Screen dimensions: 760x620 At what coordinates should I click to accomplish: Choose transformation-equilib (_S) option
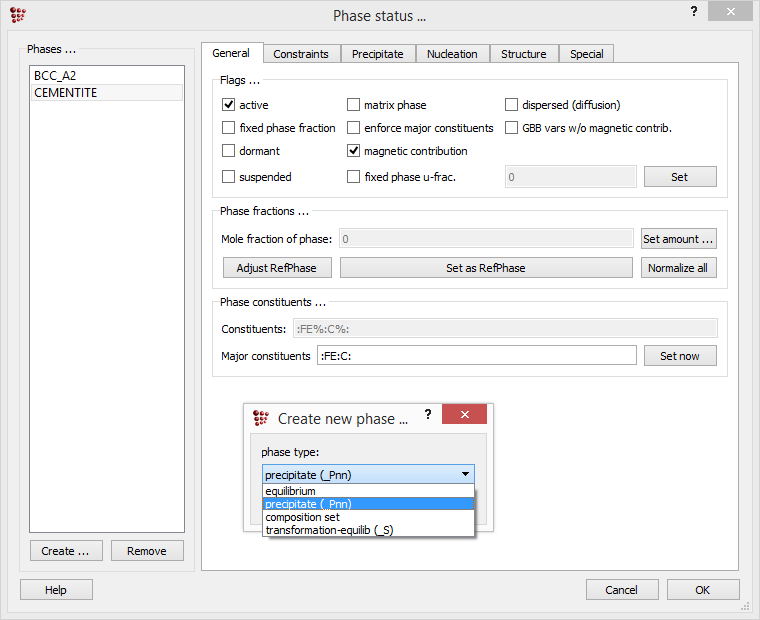(x=329, y=530)
